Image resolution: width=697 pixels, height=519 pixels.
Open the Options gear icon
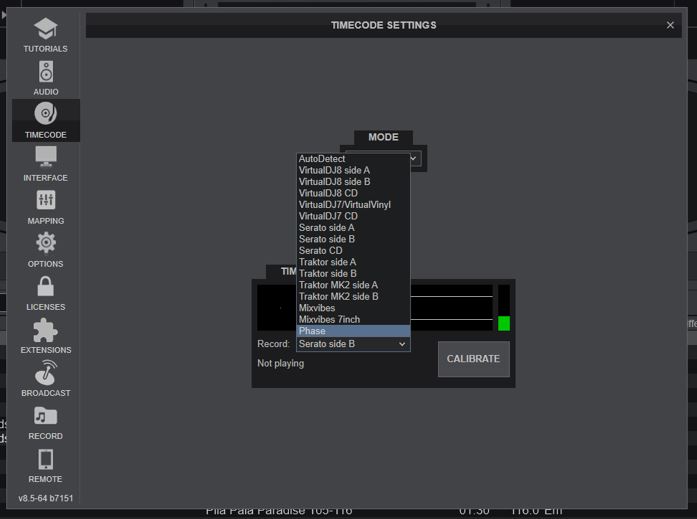pos(45,244)
